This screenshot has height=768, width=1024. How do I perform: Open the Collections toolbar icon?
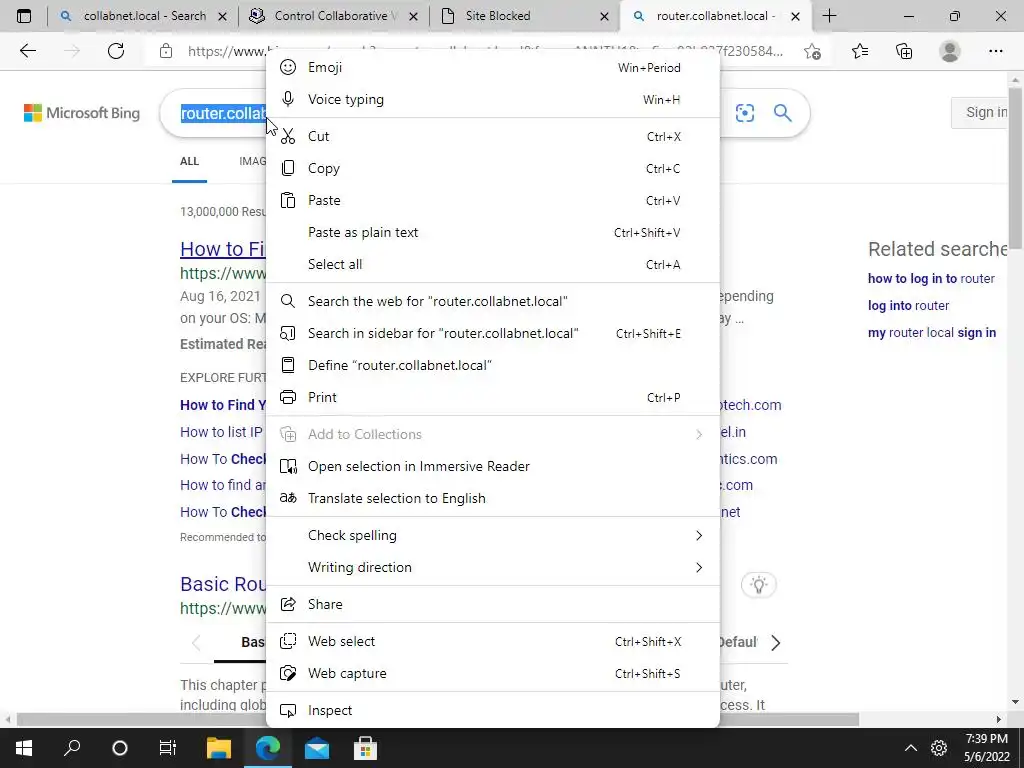(904, 51)
